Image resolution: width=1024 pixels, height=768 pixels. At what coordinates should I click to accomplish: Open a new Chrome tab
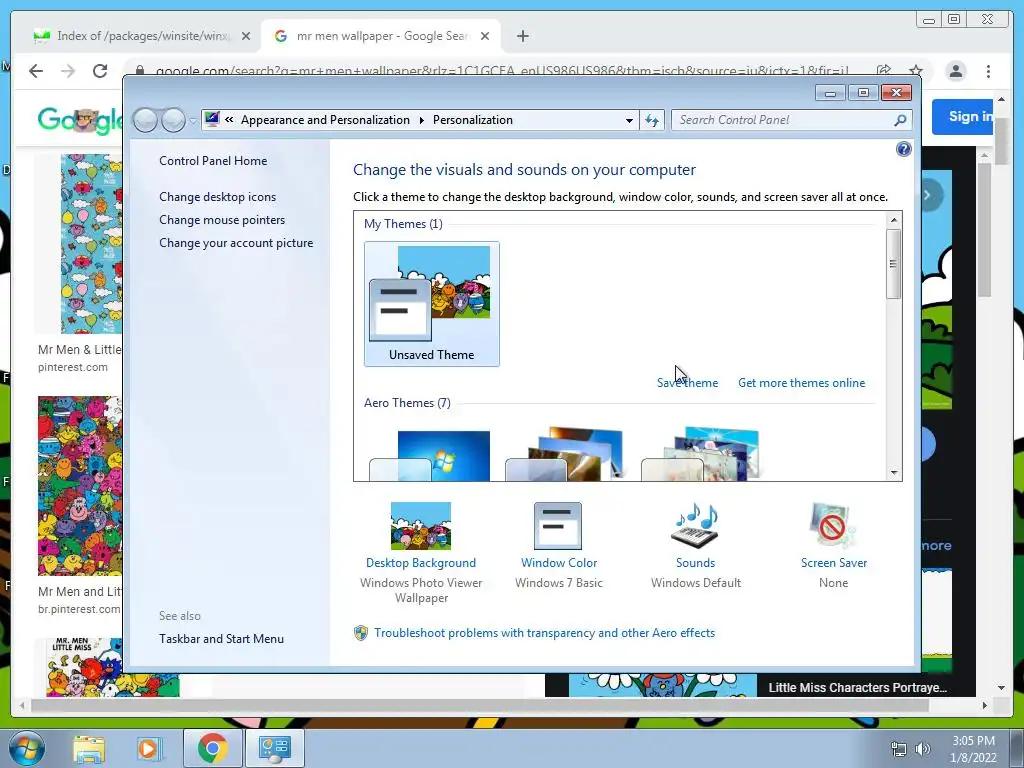(x=522, y=36)
